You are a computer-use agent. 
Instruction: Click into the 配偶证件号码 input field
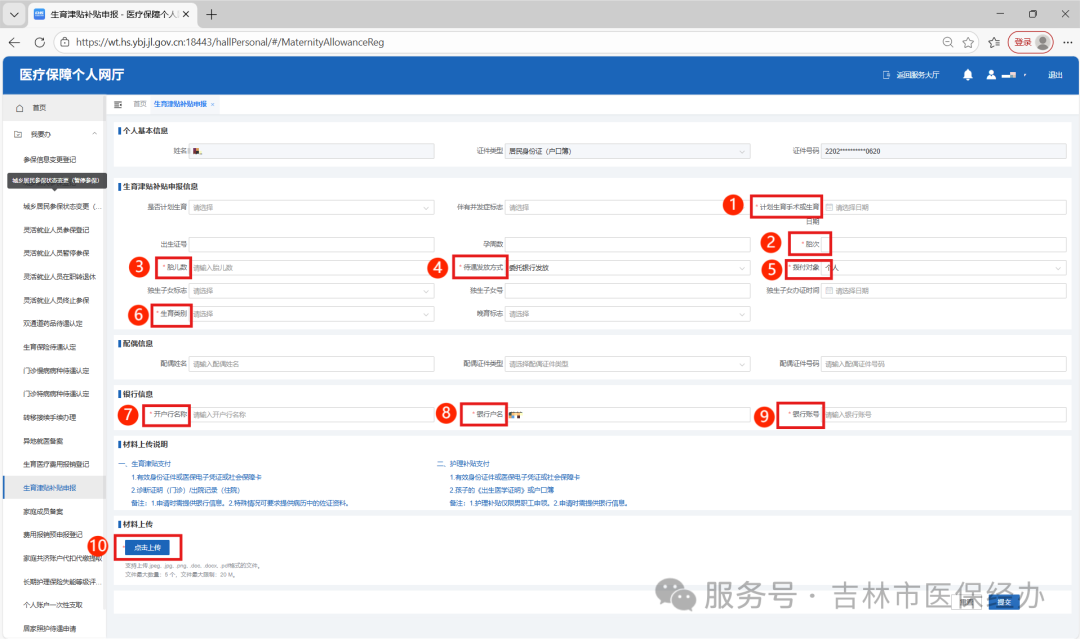pyautogui.click(x=944, y=364)
